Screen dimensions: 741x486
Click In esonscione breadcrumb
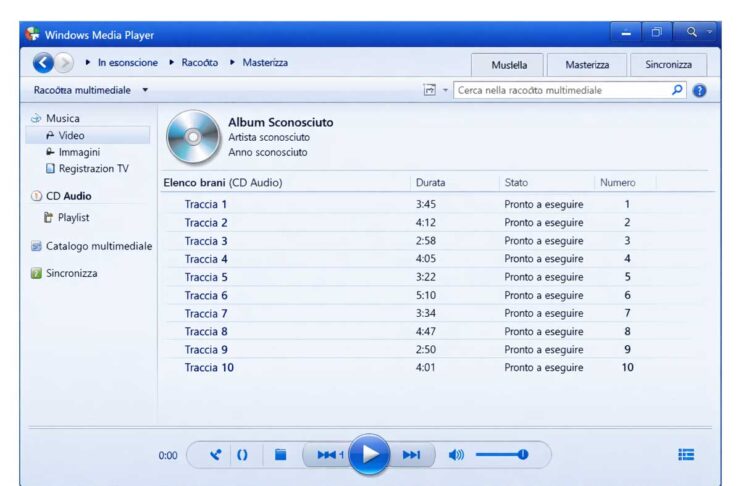tap(128, 62)
